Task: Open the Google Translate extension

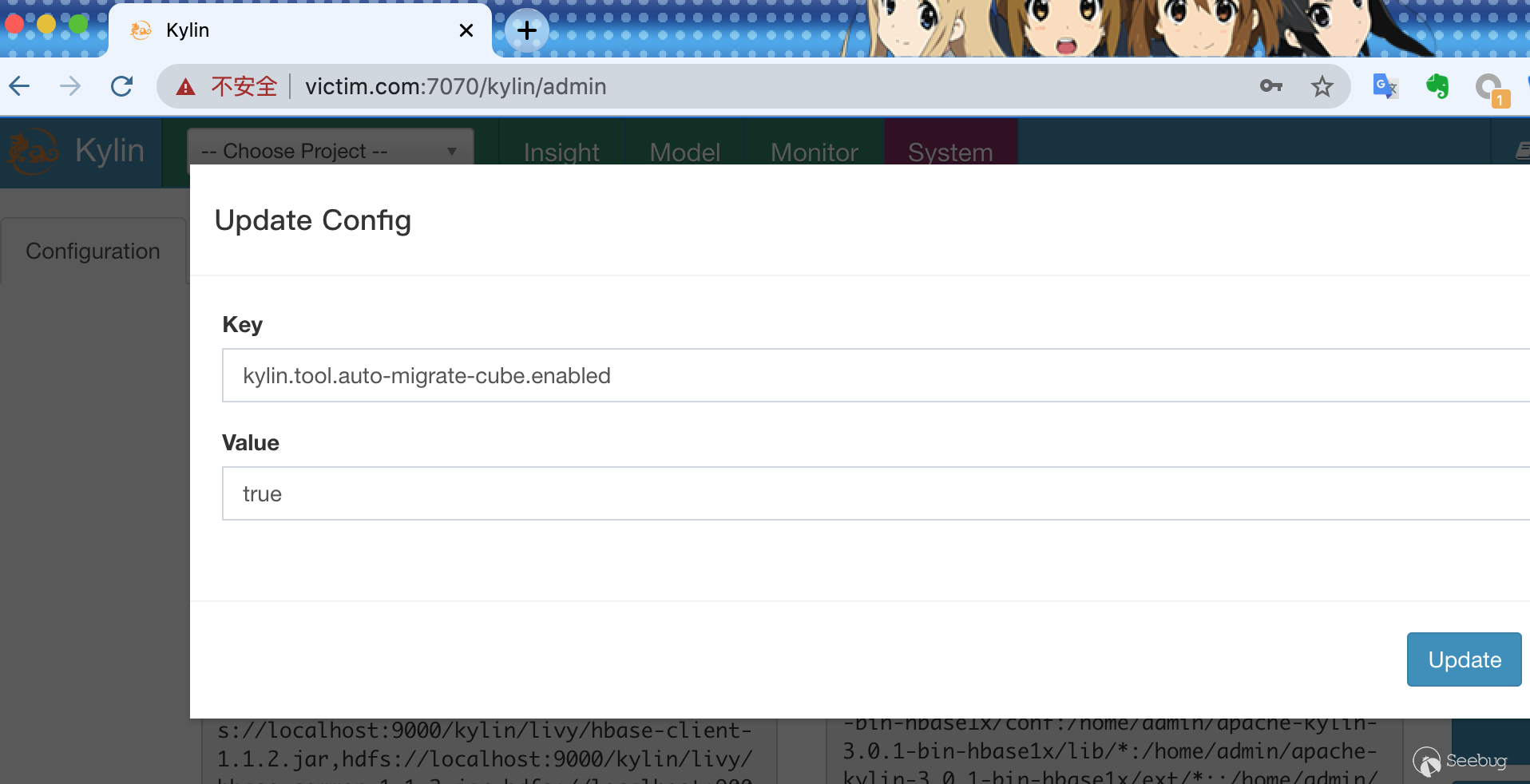Action: [x=1385, y=86]
